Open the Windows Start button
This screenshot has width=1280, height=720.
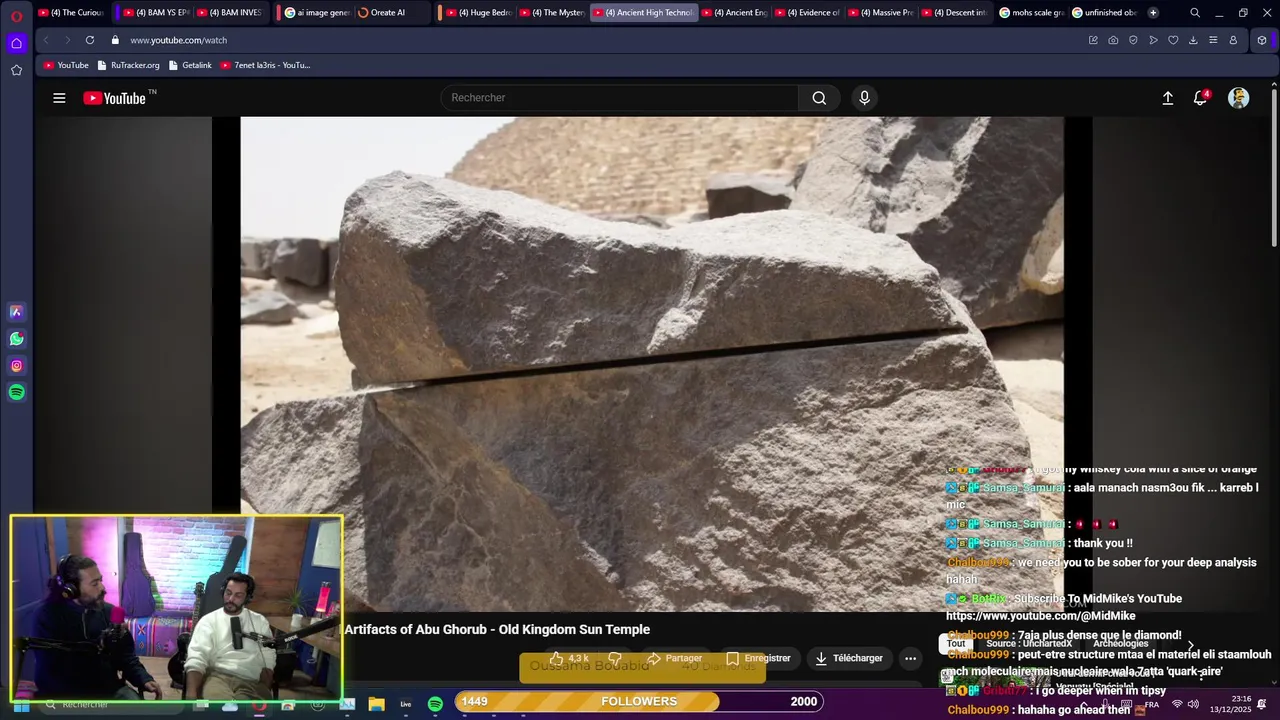click(x=20, y=705)
